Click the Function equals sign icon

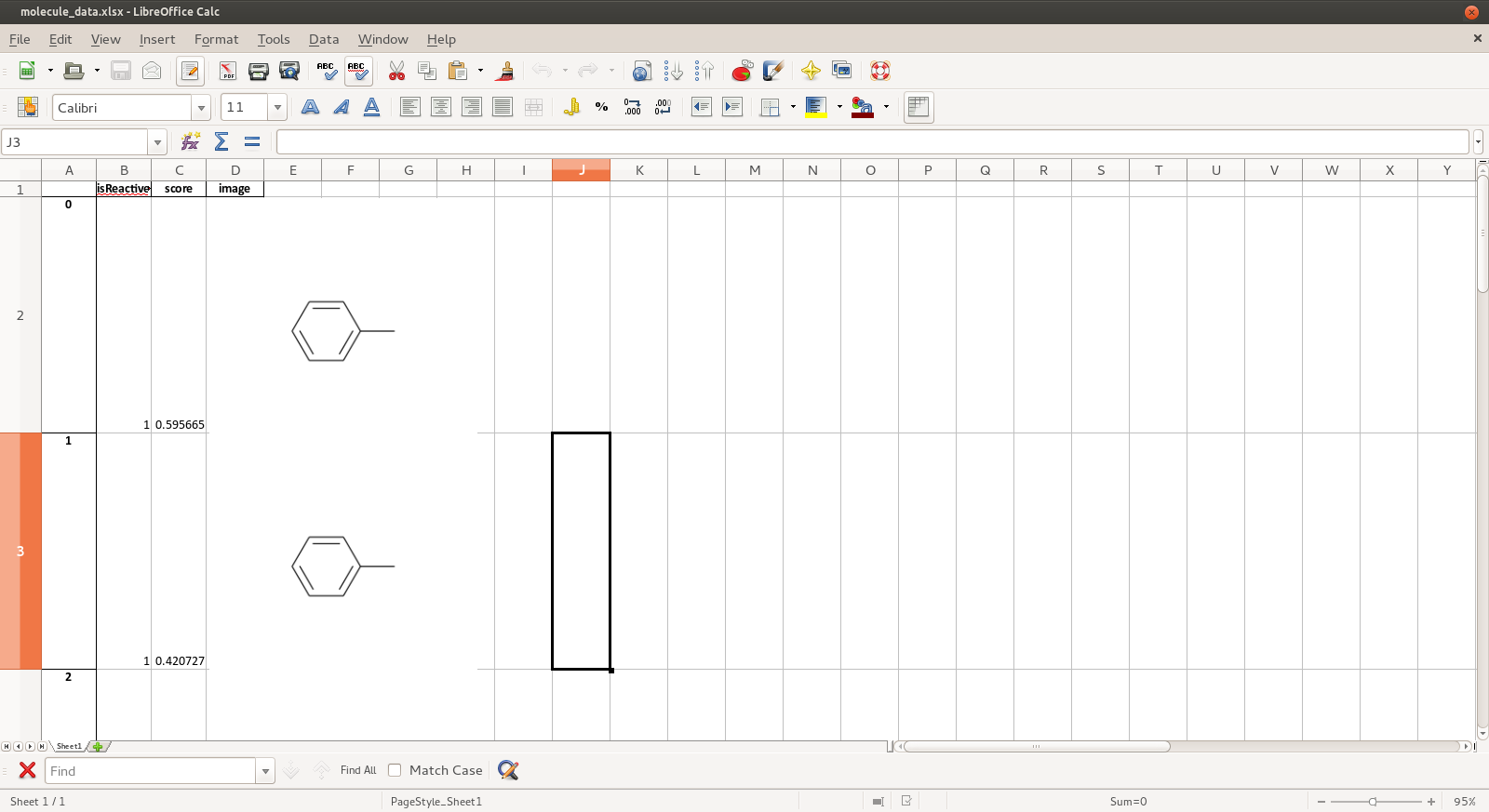[252, 141]
